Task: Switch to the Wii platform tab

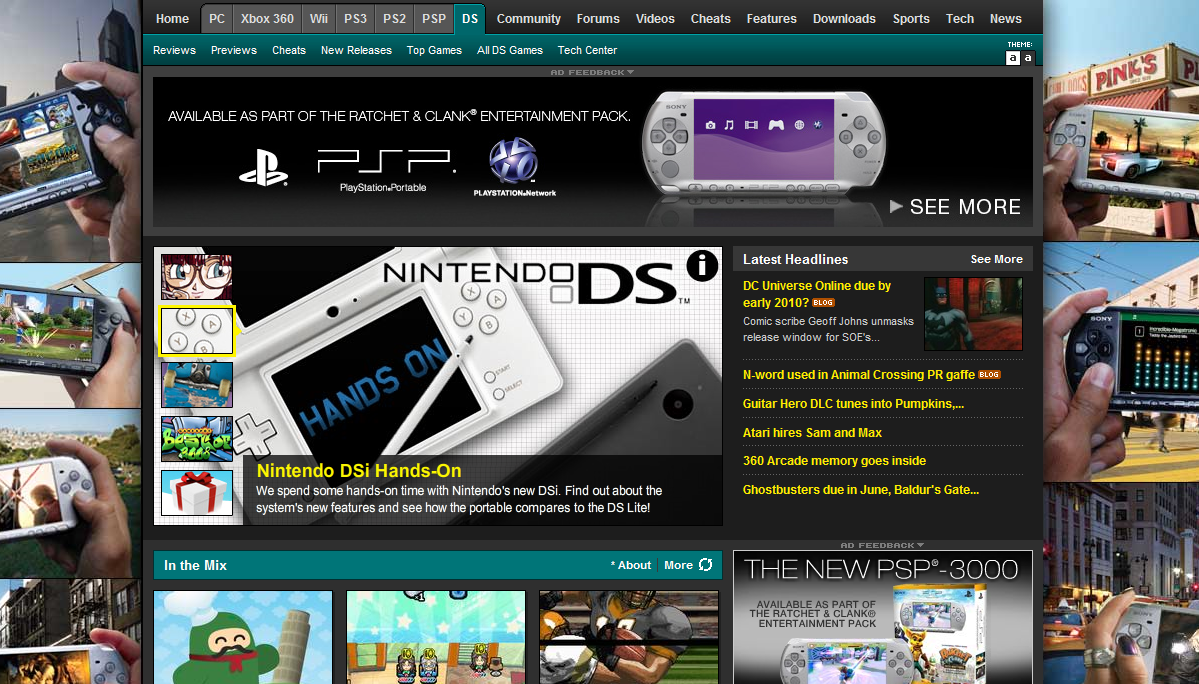Action: pos(319,18)
